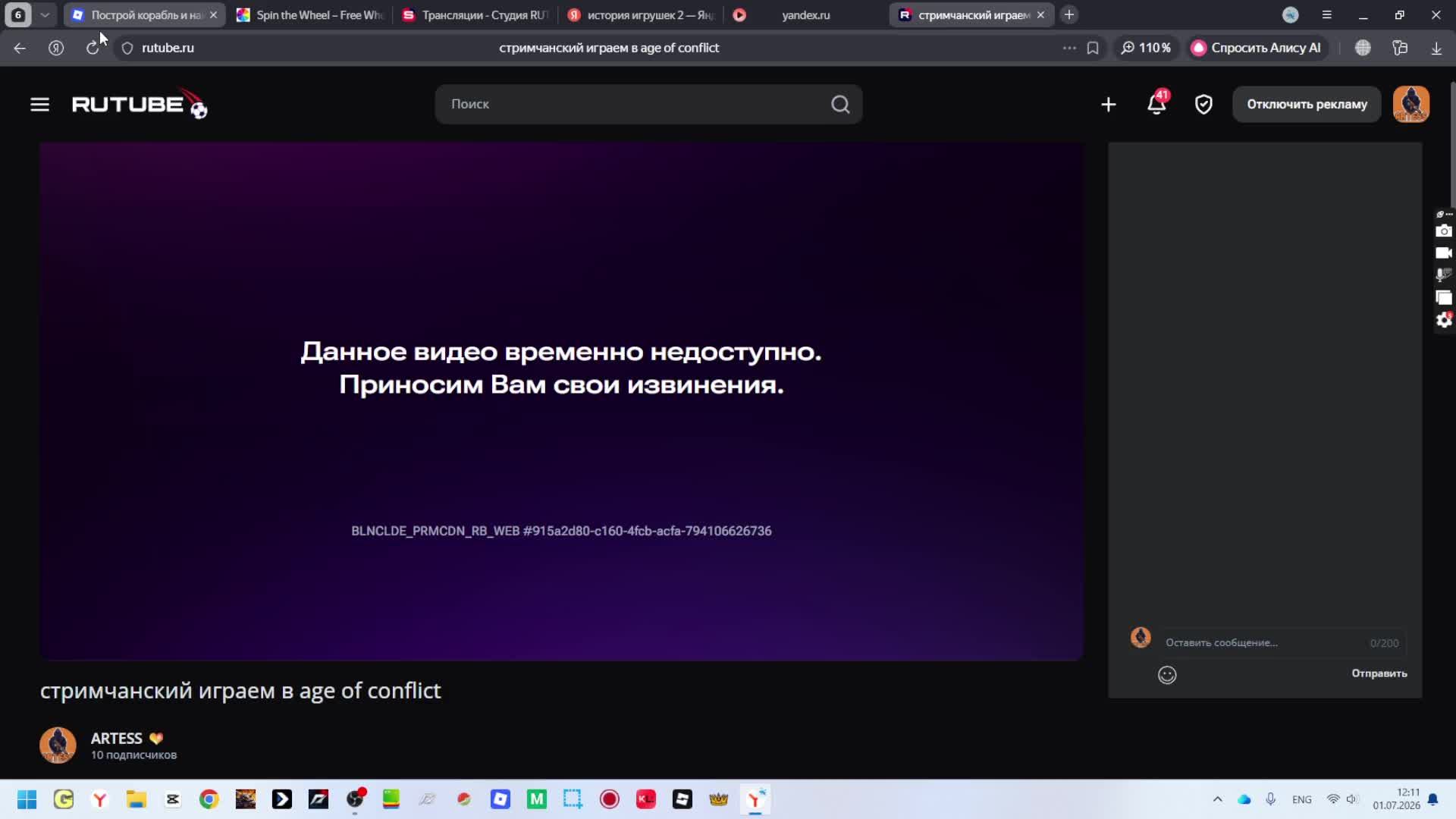Open the browser main menu three lines
Viewport: 1456px width, 819px height.
[x=1326, y=14]
